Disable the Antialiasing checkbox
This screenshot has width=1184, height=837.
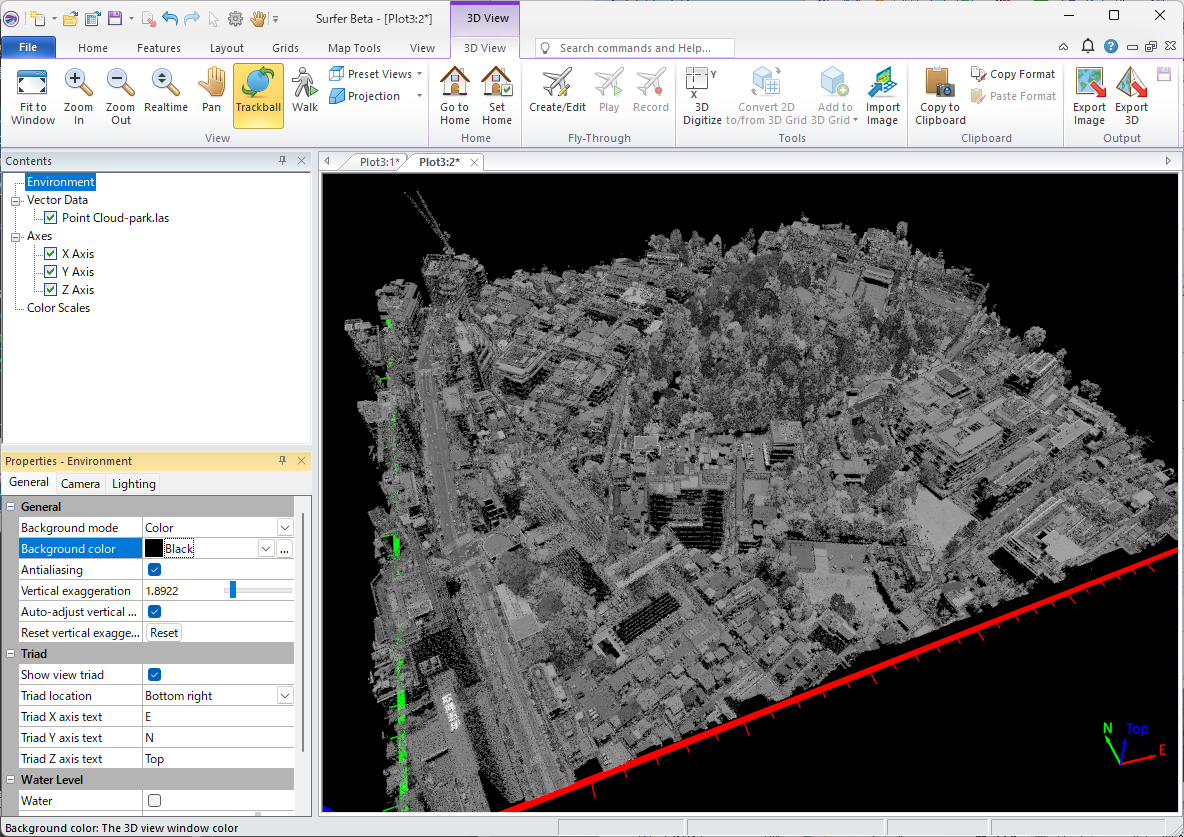(155, 570)
